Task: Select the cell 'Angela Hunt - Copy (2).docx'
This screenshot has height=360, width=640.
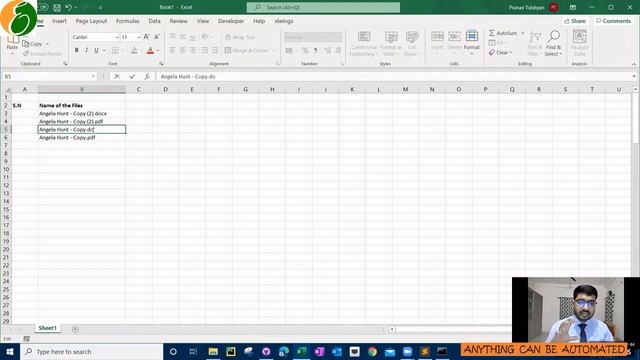Action: (x=81, y=113)
